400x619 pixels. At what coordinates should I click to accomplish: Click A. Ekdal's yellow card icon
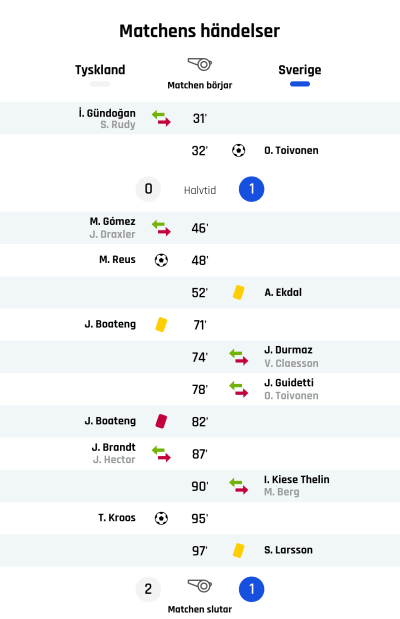(238, 293)
